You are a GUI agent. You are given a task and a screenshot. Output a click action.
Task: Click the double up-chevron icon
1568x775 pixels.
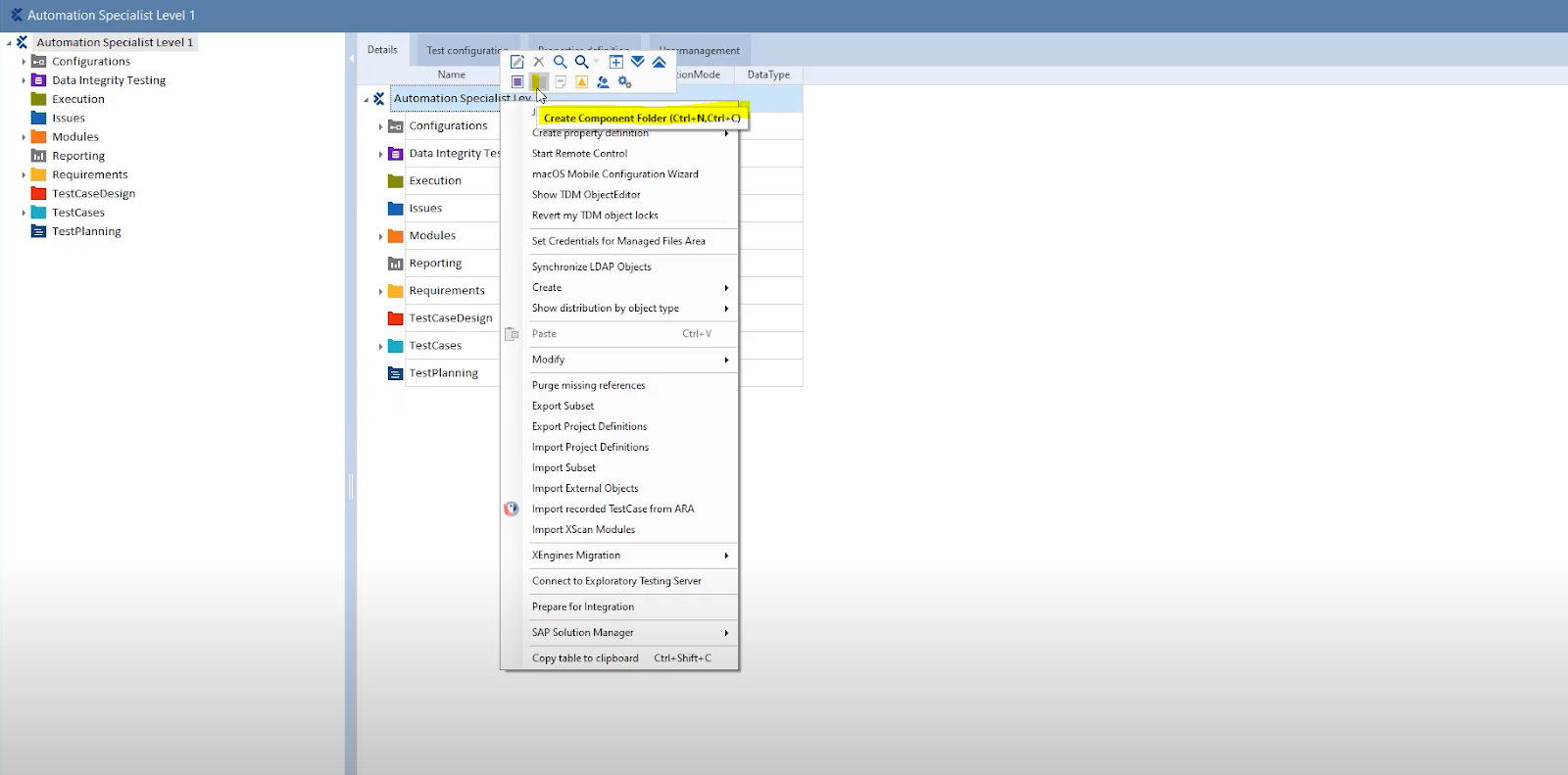(660, 62)
